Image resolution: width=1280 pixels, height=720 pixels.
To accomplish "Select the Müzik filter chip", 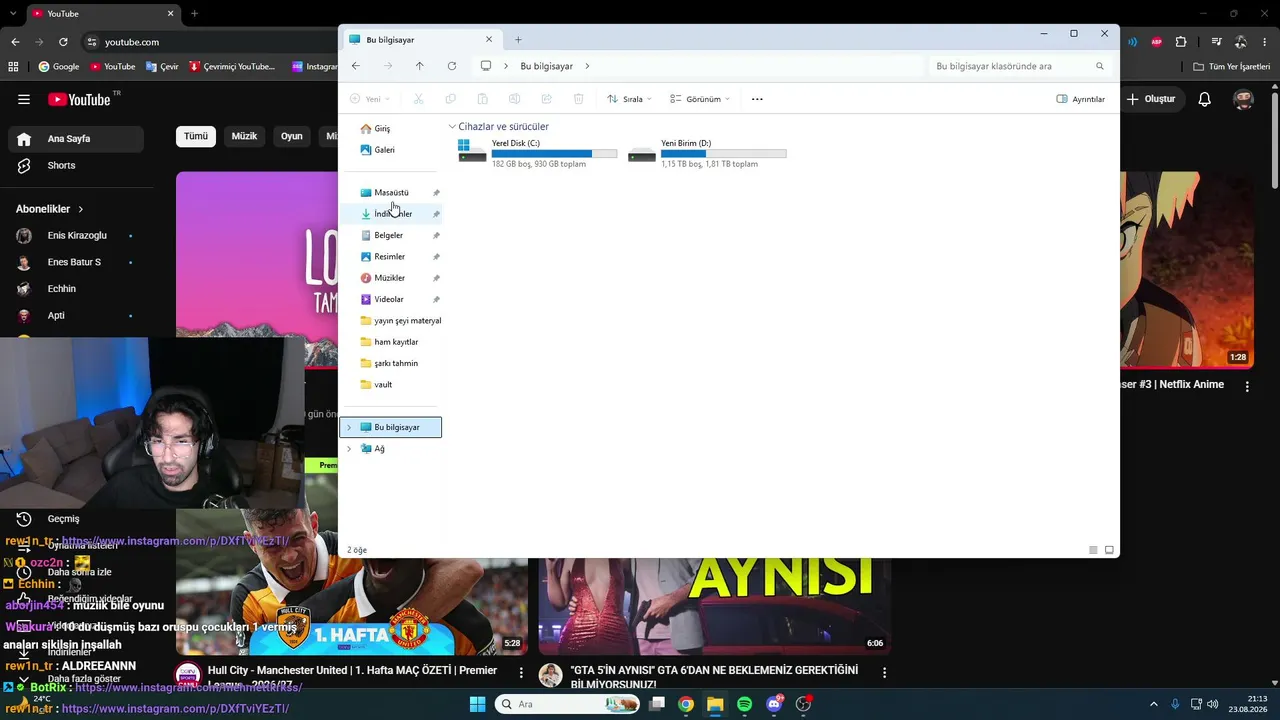I will point(244,136).
